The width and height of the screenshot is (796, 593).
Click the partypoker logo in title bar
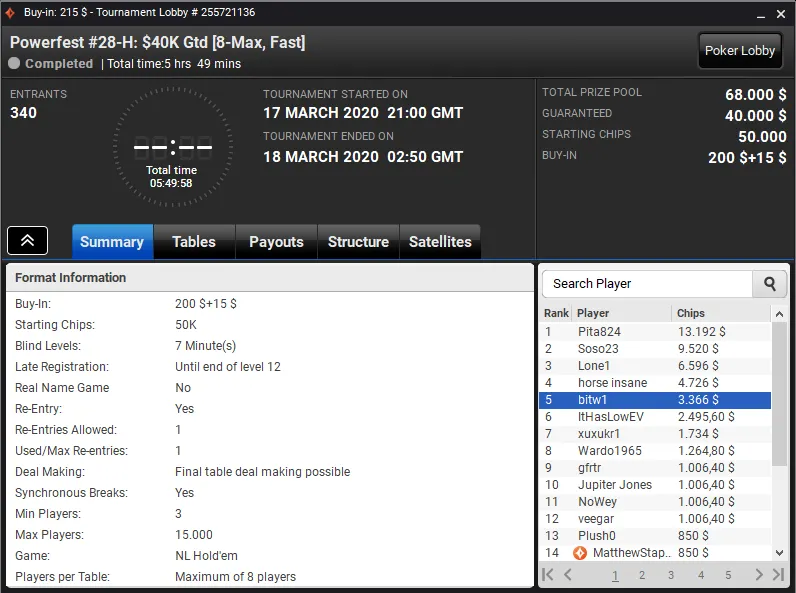coord(10,13)
